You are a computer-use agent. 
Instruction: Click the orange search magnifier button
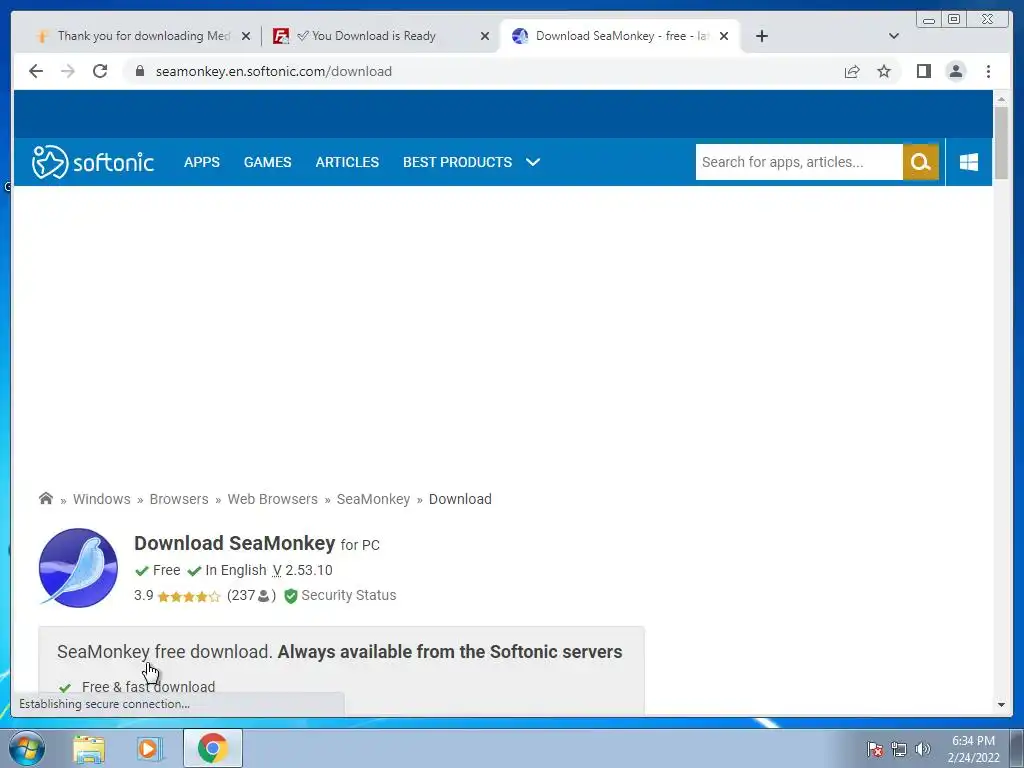pos(921,162)
